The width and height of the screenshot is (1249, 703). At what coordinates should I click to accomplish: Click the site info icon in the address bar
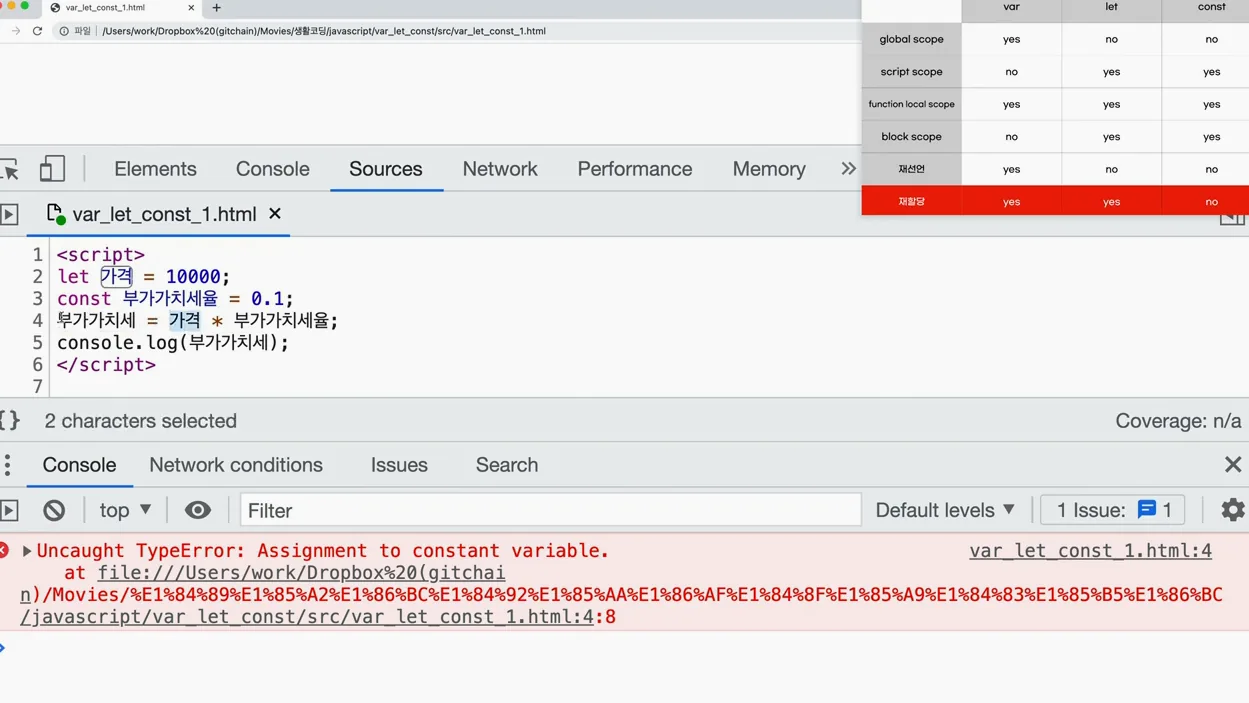coord(64,31)
